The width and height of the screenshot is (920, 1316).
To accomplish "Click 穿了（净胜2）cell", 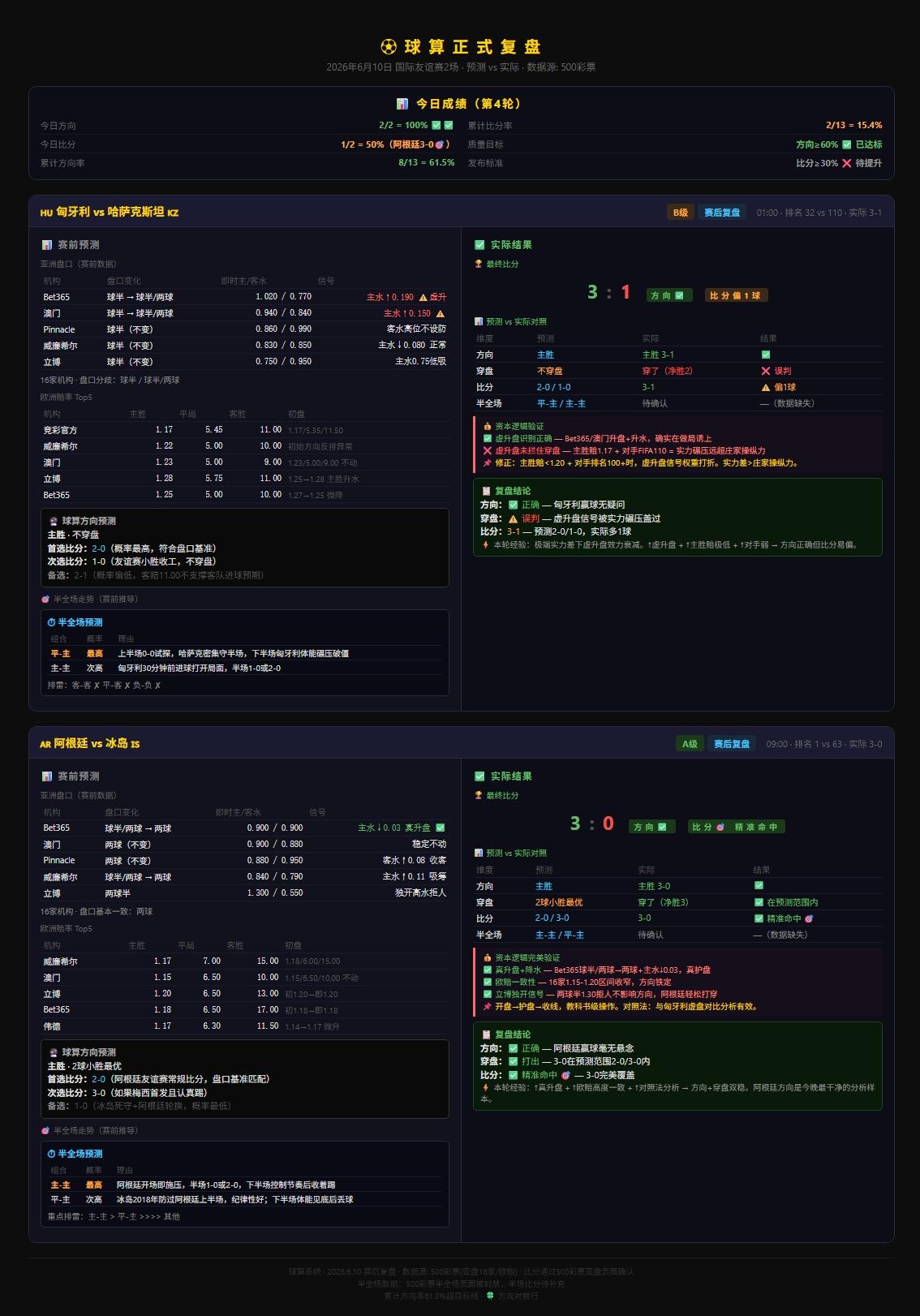I will 668,371.
